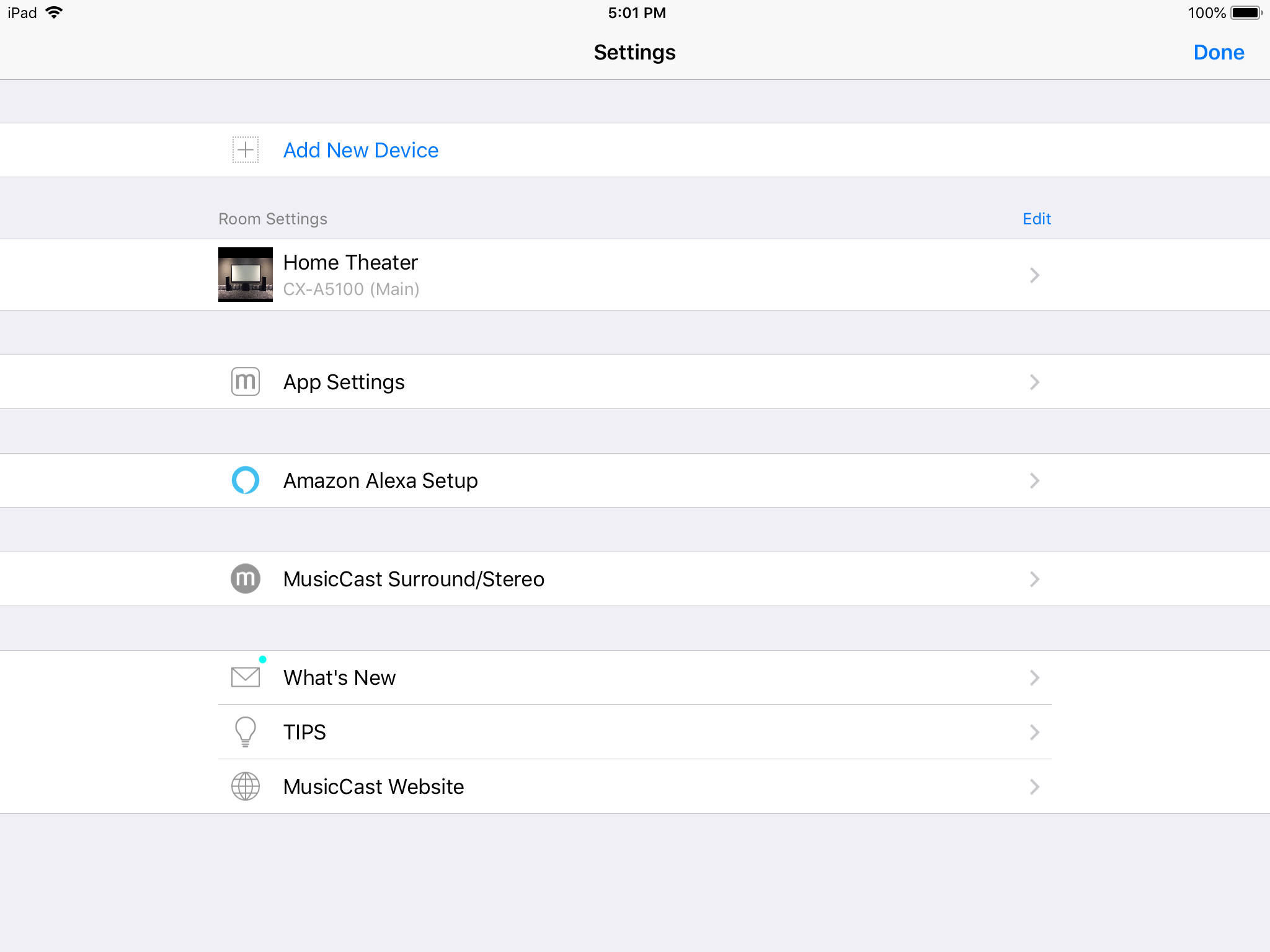Open Amazon Alexa Setup via its chevron
The width and height of the screenshot is (1270, 952).
1034,480
